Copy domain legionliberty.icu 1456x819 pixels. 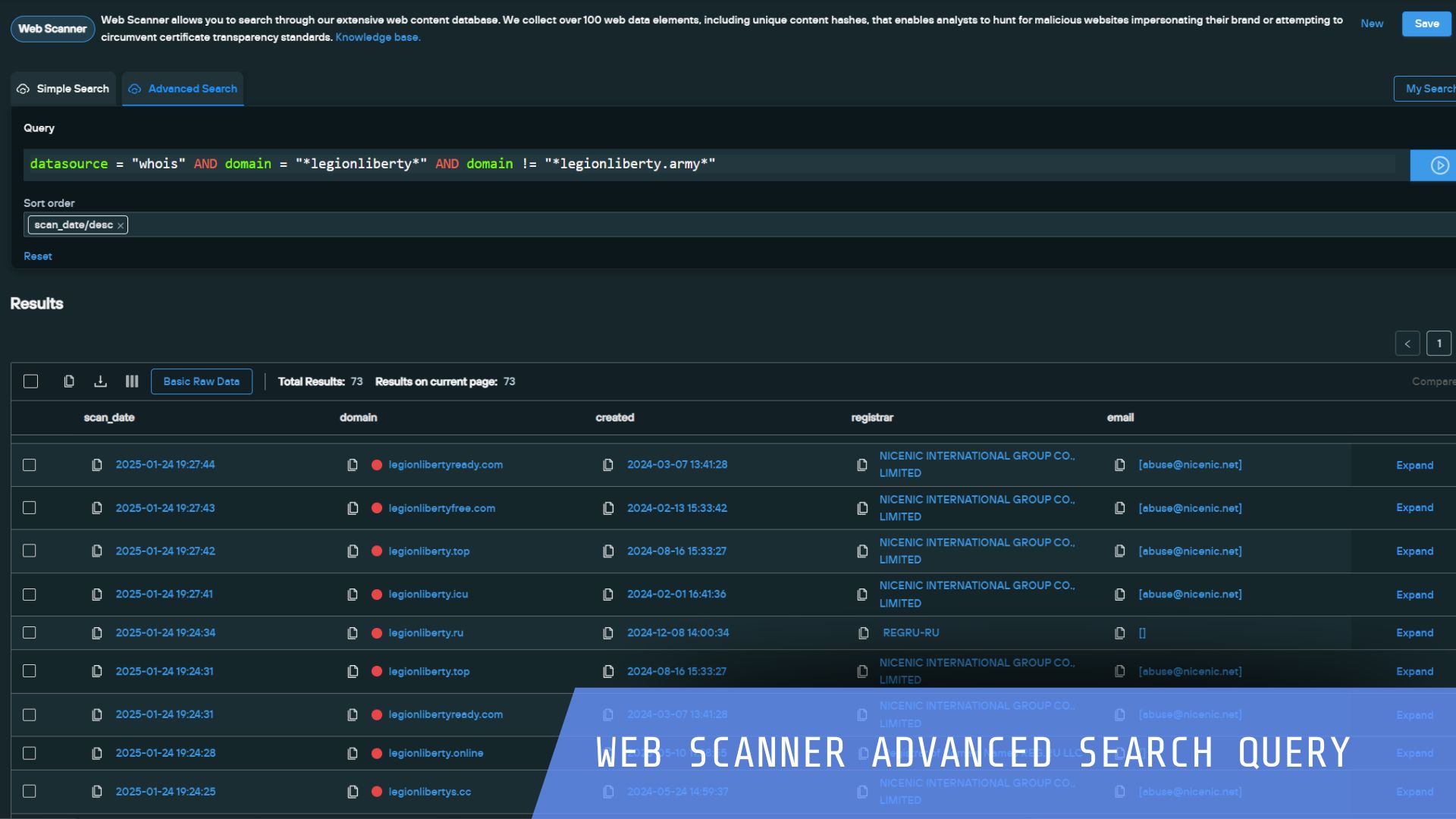tap(353, 595)
